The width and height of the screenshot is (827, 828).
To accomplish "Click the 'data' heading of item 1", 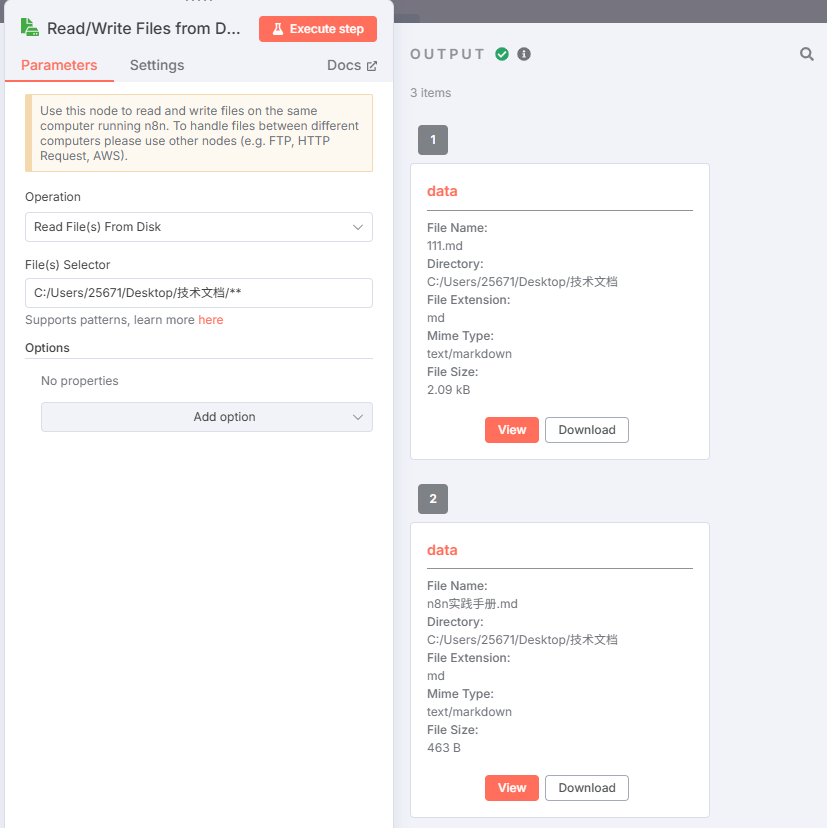I will [442, 191].
